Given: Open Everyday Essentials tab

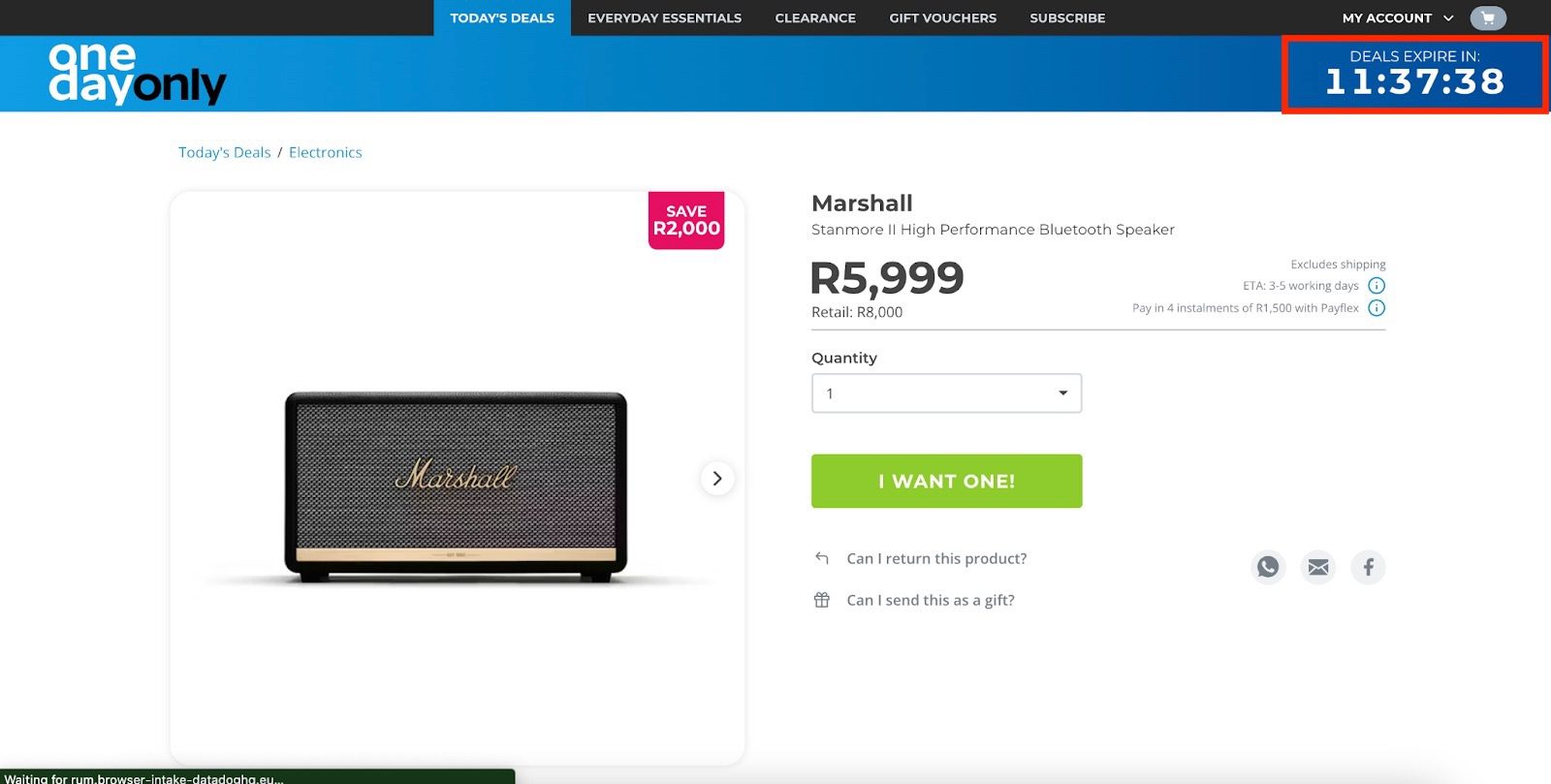Looking at the screenshot, I should point(664,18).
